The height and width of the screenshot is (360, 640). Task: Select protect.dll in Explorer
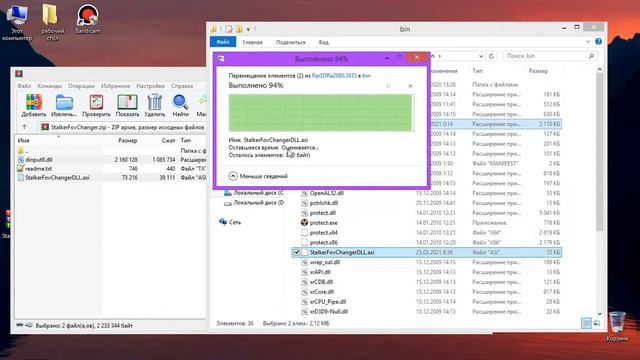pyautogui.click(x=322, y=213)
